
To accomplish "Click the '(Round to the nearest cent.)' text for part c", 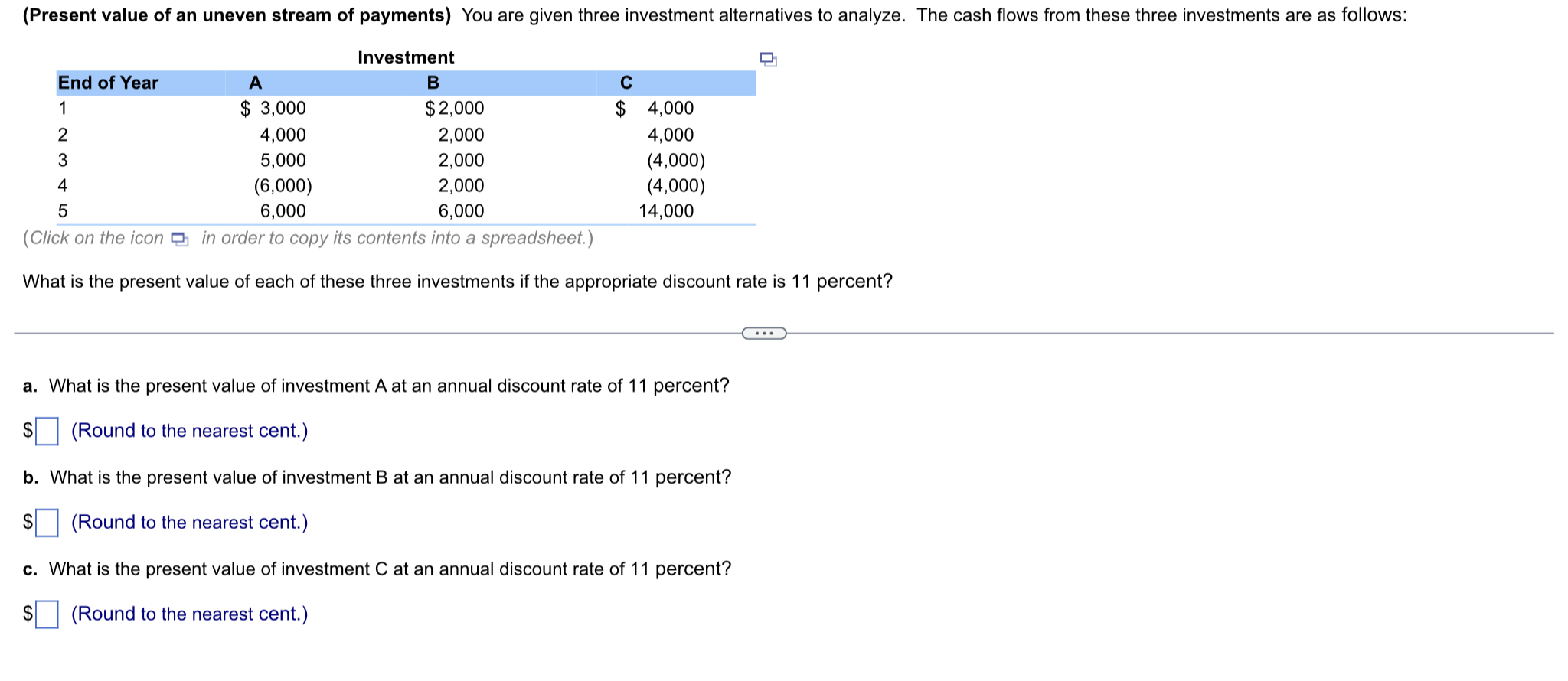I will click(x=188, y=614).
